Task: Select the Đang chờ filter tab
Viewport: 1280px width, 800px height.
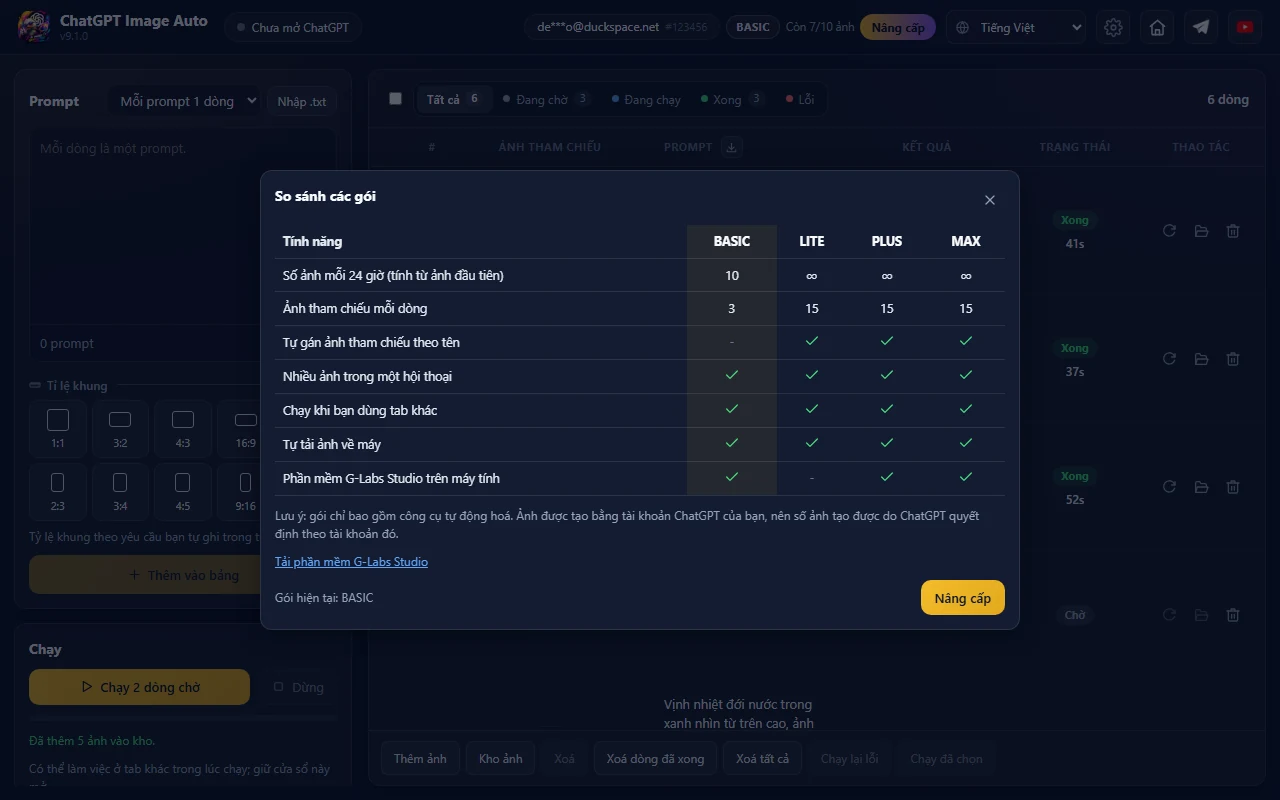Action: (x=546, y=99)
